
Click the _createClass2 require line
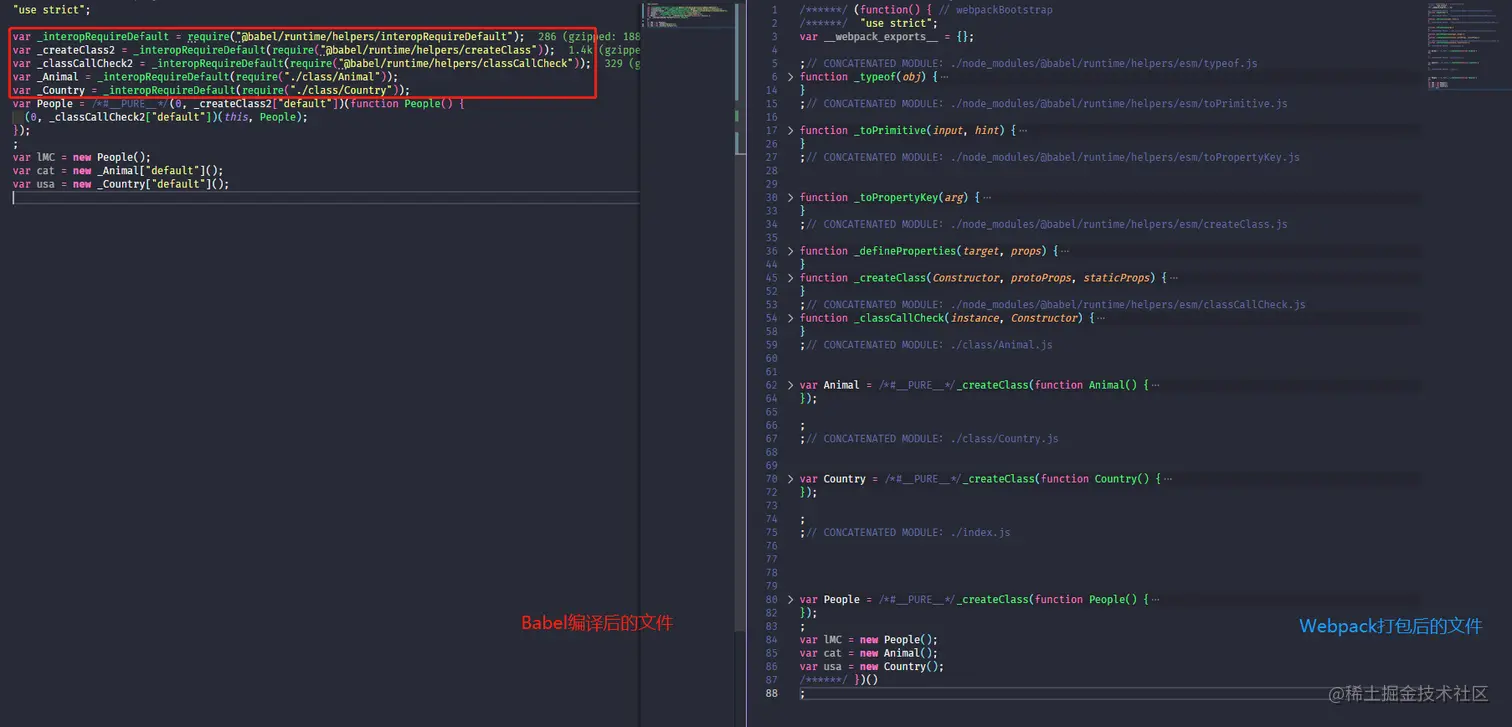[x=284, y=50]
